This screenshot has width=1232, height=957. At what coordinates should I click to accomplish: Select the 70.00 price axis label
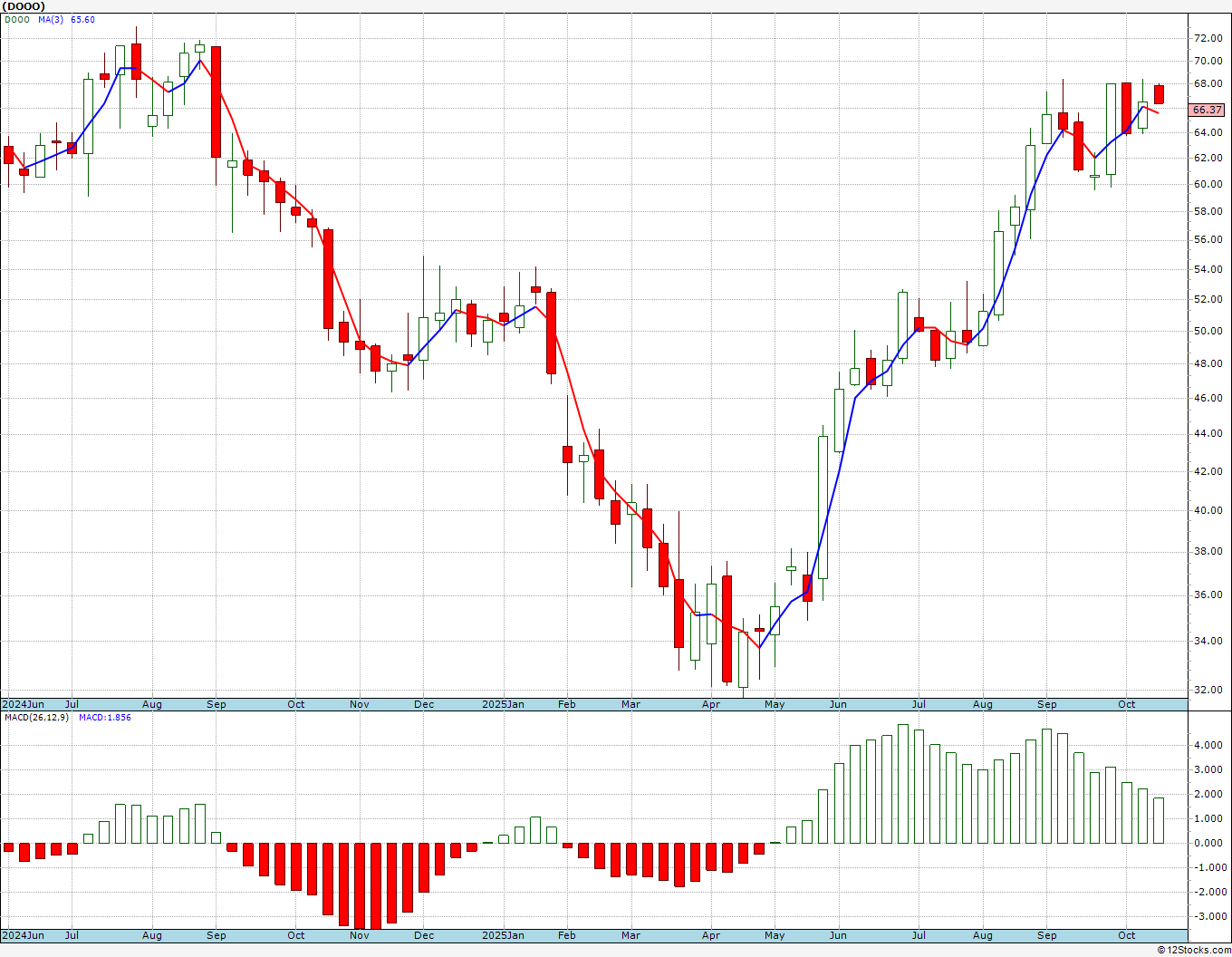[x=1208, y=61]
